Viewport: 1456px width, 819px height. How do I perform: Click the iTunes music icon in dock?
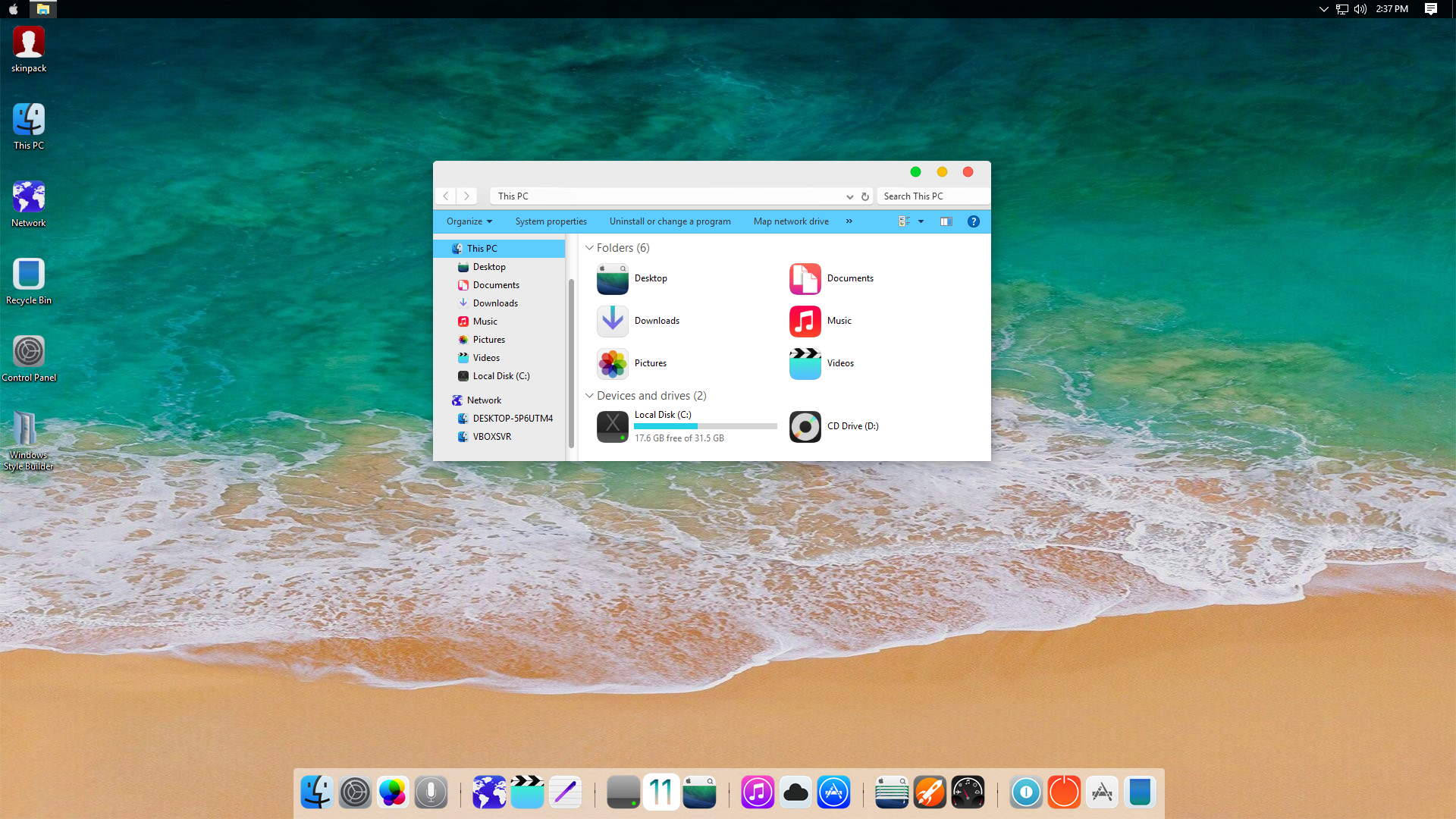(757, 793)
